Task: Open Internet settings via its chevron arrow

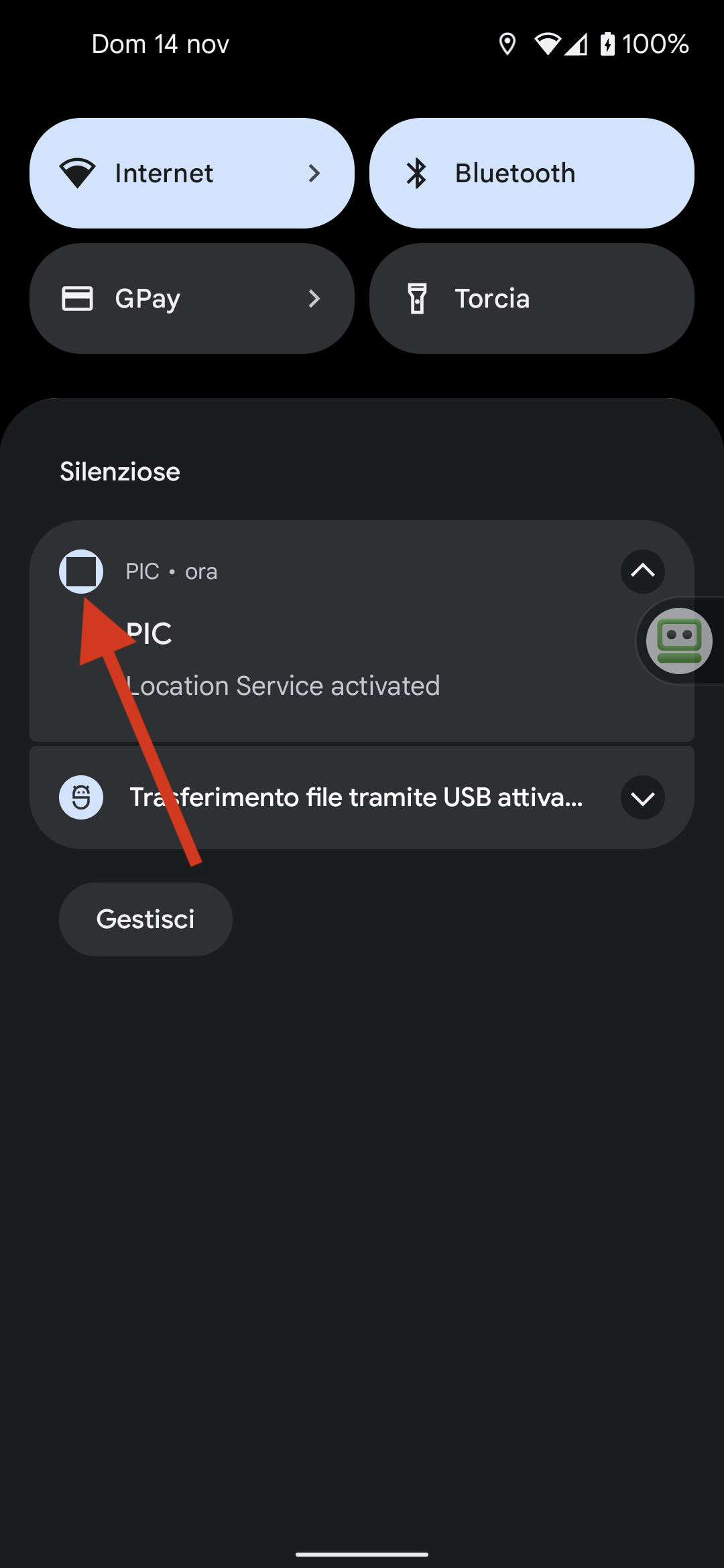Action: click(314, 173)
